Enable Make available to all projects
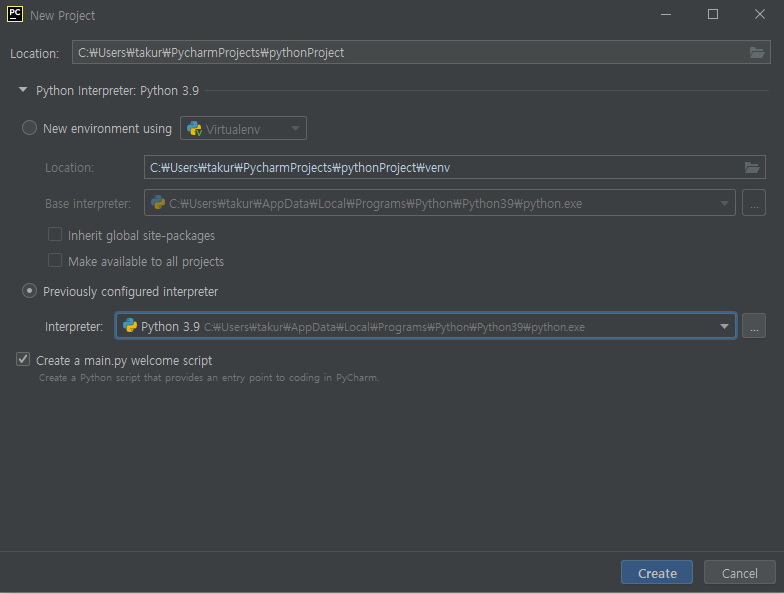 (x=55, y=260)
